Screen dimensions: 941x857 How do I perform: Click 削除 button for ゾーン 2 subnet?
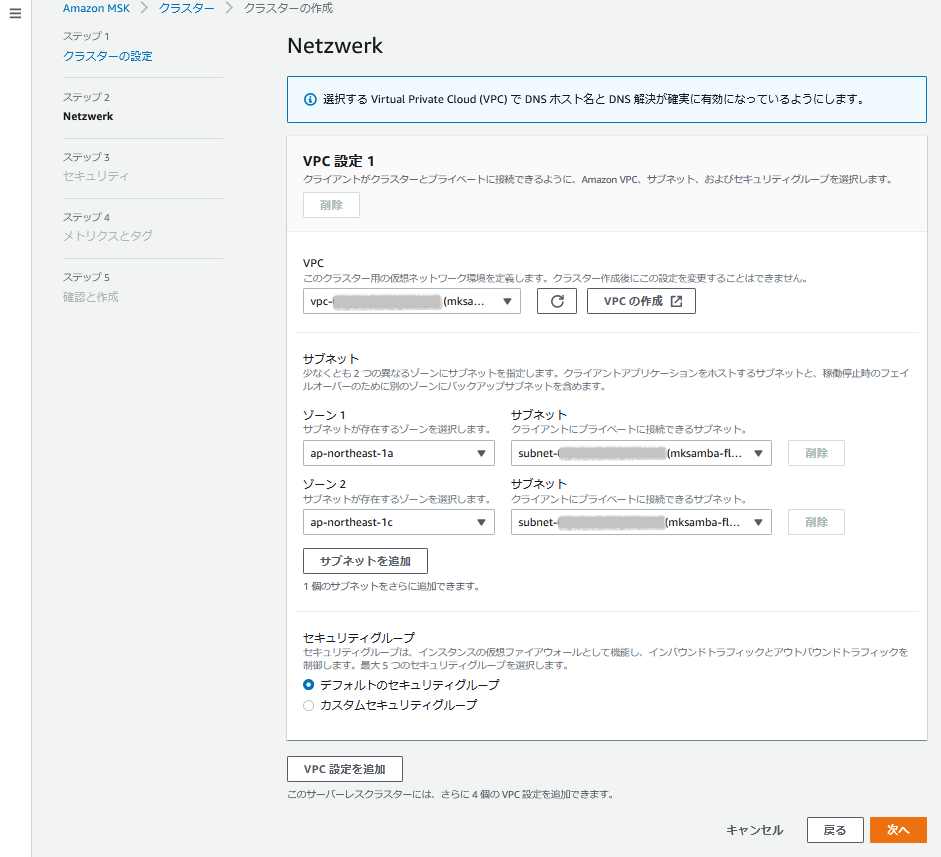(816, 522)
